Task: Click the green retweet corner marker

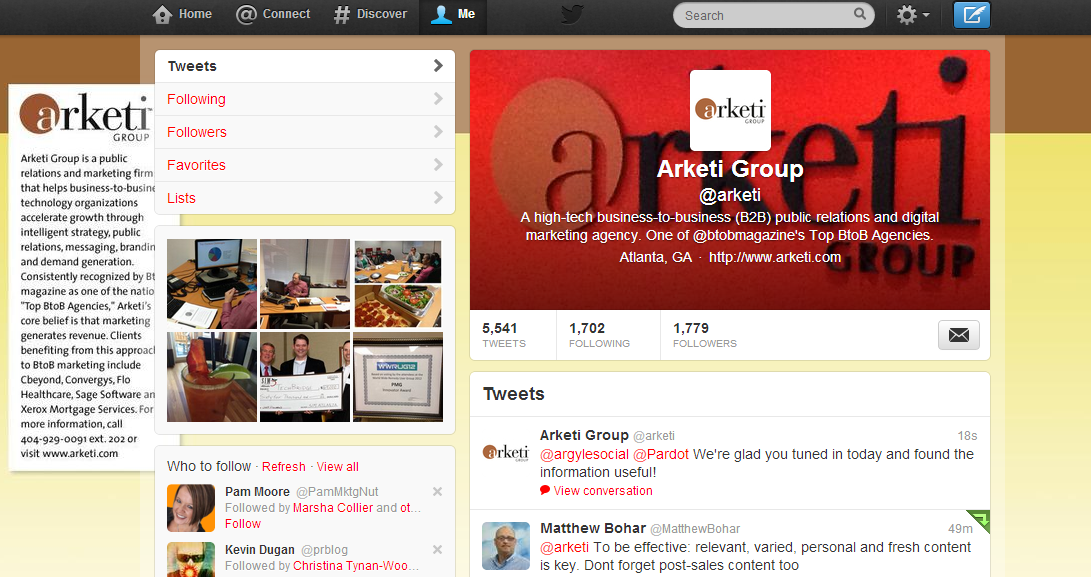Action: coord(980,519)
